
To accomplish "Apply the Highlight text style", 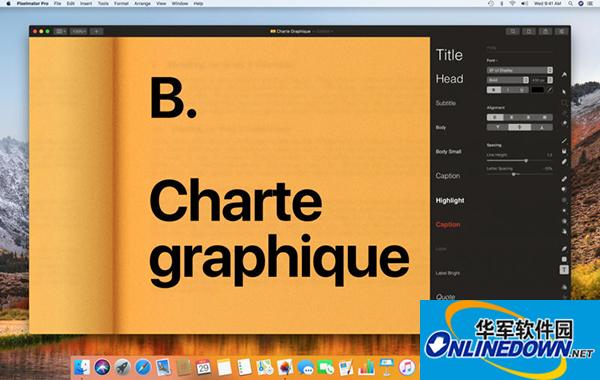I will coord(450,200).
